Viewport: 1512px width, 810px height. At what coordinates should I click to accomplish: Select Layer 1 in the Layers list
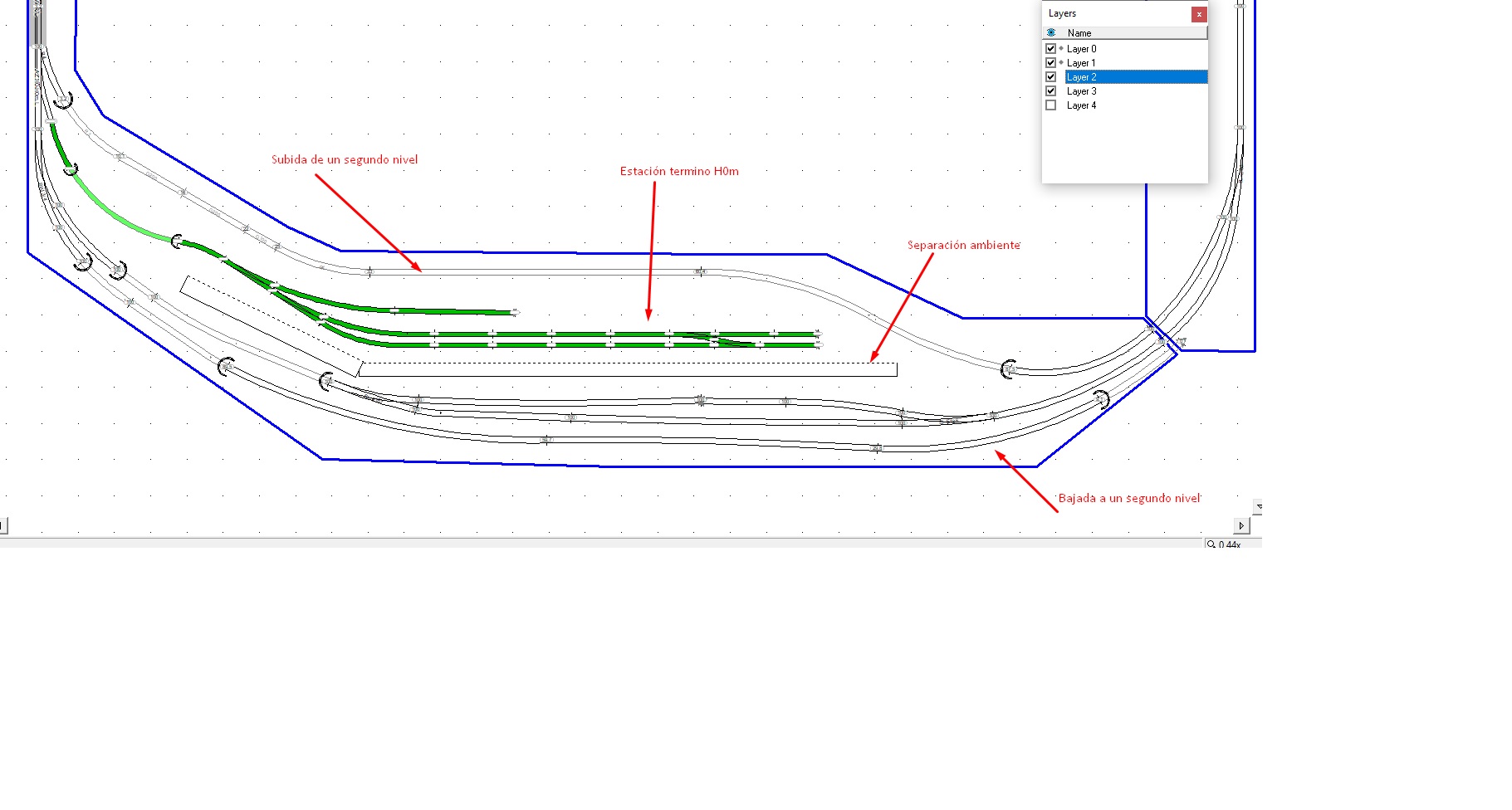pos(1081,63)
